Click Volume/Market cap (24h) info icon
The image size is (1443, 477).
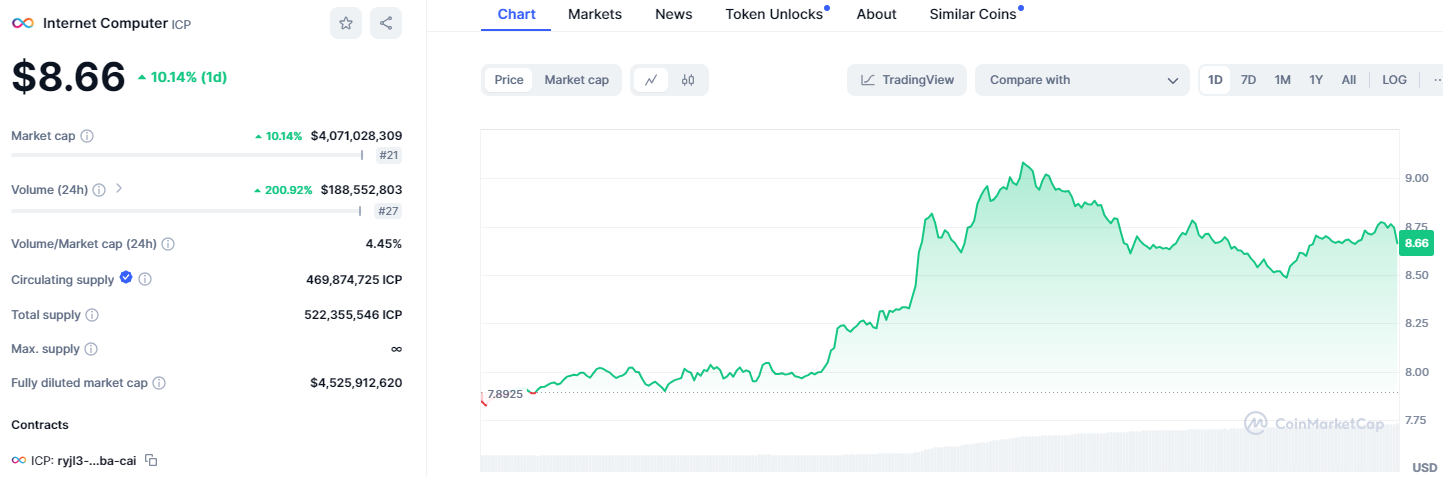(x=168, y=244)
